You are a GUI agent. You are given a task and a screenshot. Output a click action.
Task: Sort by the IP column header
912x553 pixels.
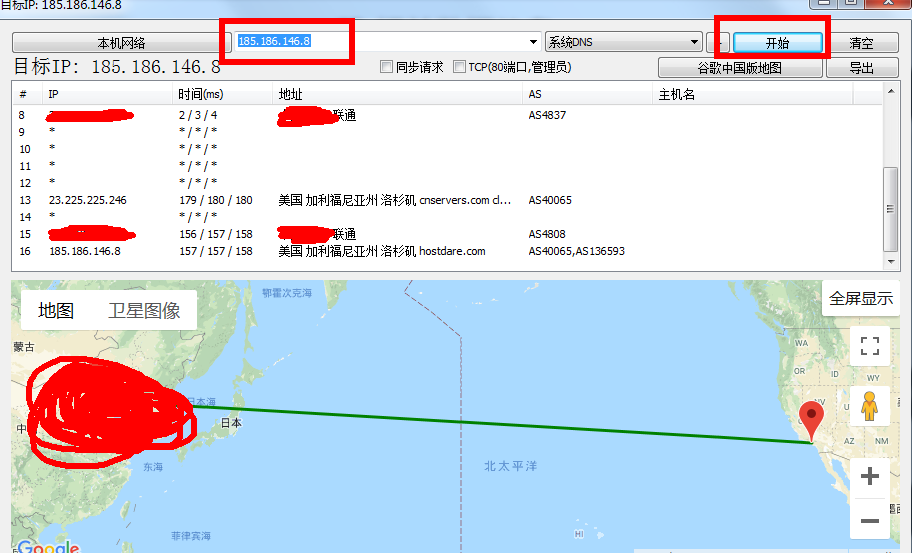tap(107, 94)
